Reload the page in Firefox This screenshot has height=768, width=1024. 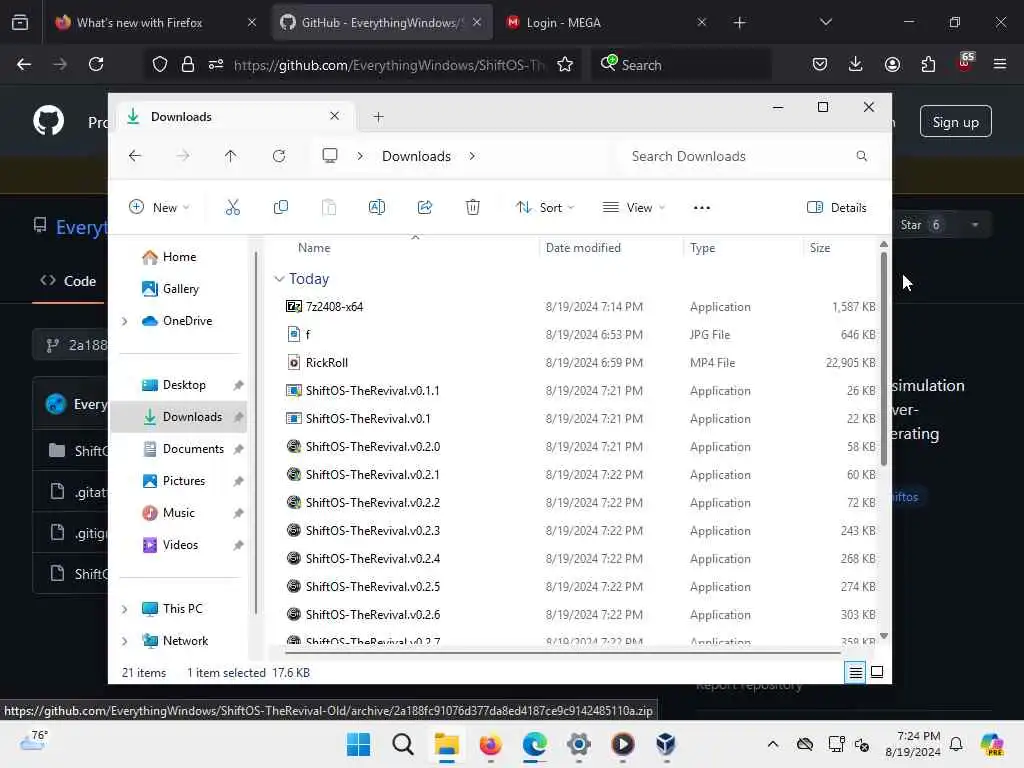(x=96, y=64)
